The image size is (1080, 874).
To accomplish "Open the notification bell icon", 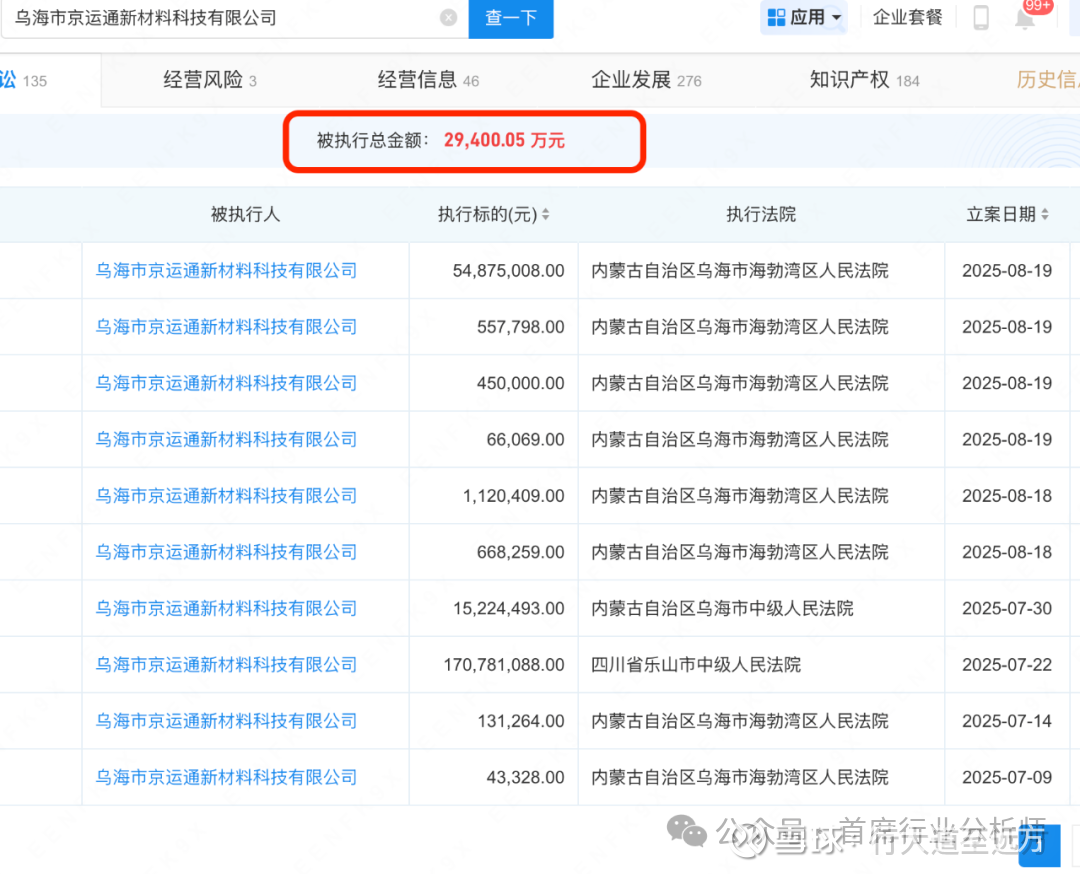I will 1025,19.
